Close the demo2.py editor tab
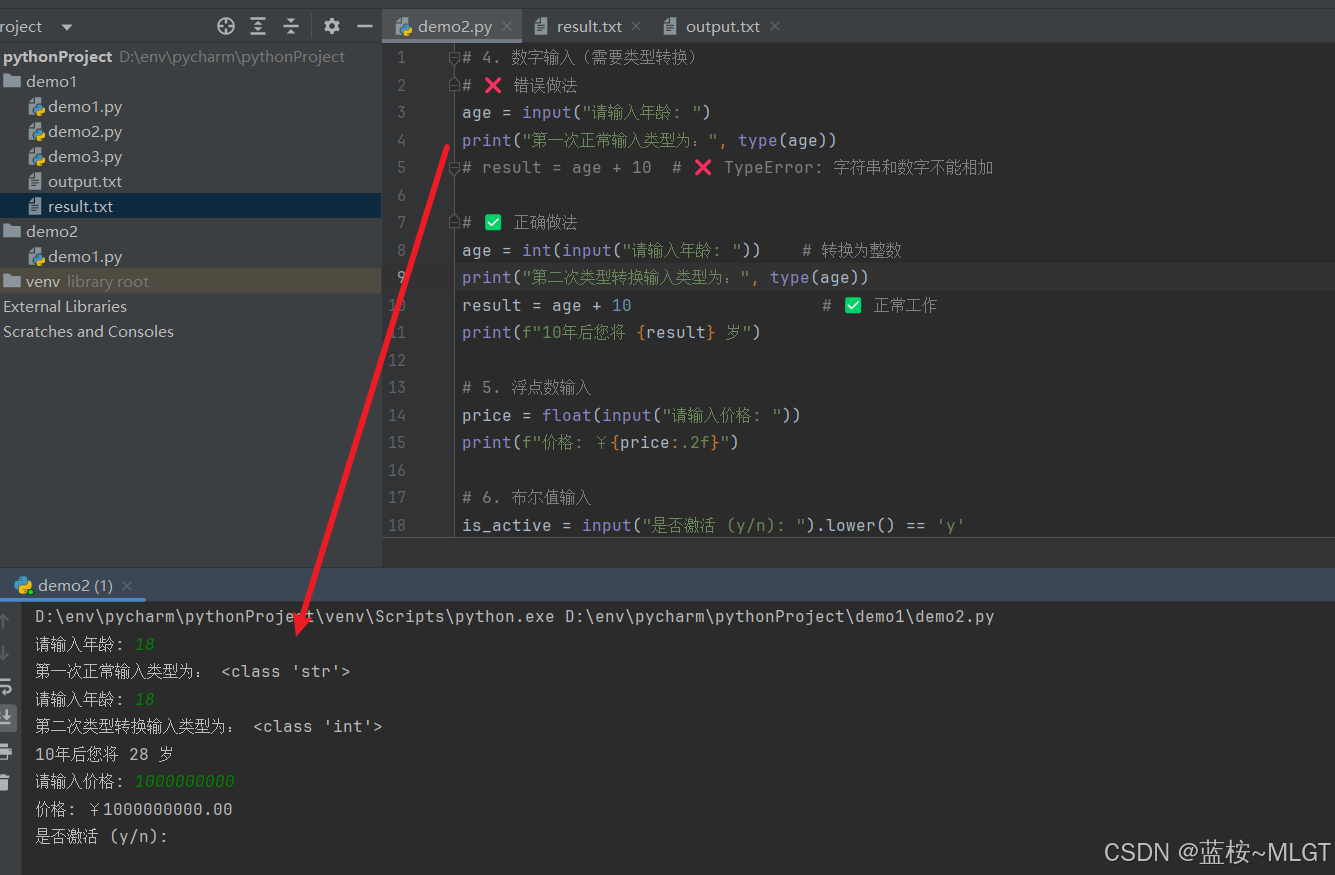Image resolution: width=1335 pixels, height=875 pixels. (x=509, y=27)
